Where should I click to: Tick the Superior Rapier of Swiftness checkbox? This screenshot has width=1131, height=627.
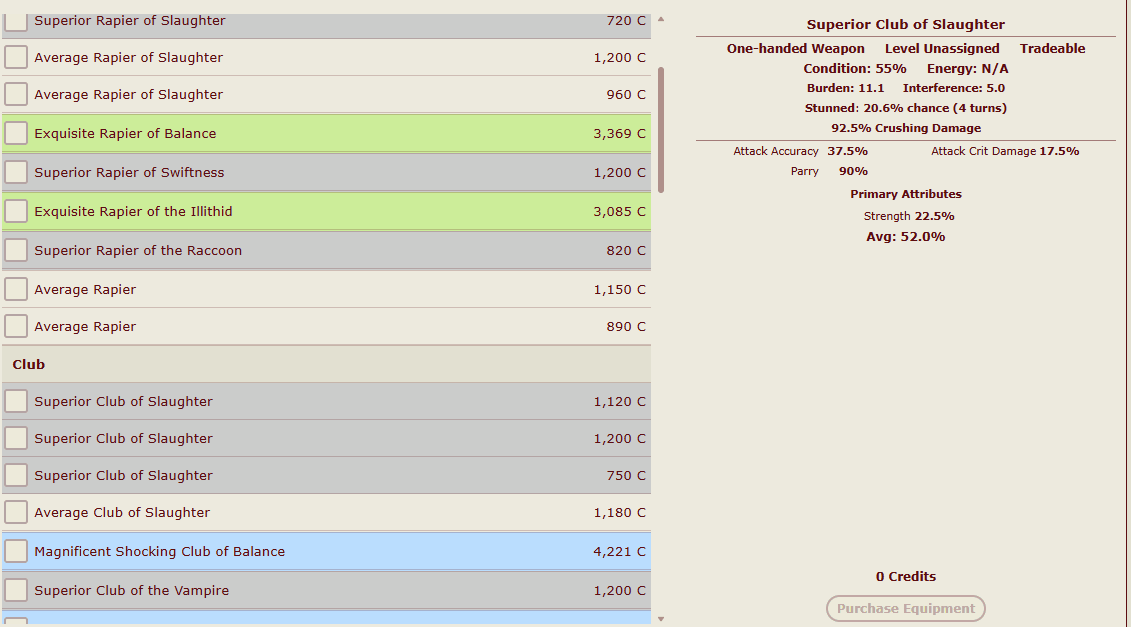click(16, 172)
